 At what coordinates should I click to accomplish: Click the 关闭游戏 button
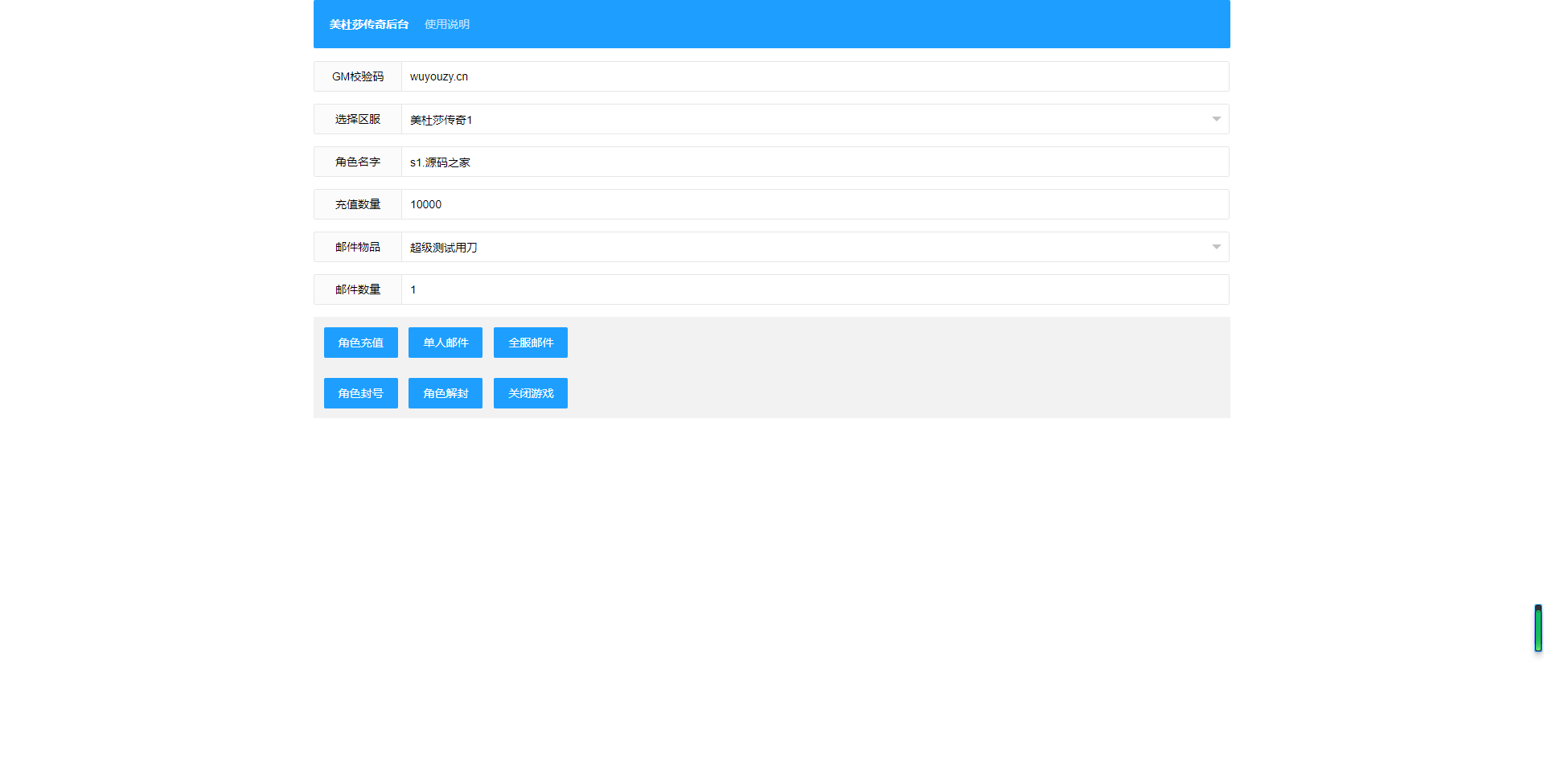[531, 393]
